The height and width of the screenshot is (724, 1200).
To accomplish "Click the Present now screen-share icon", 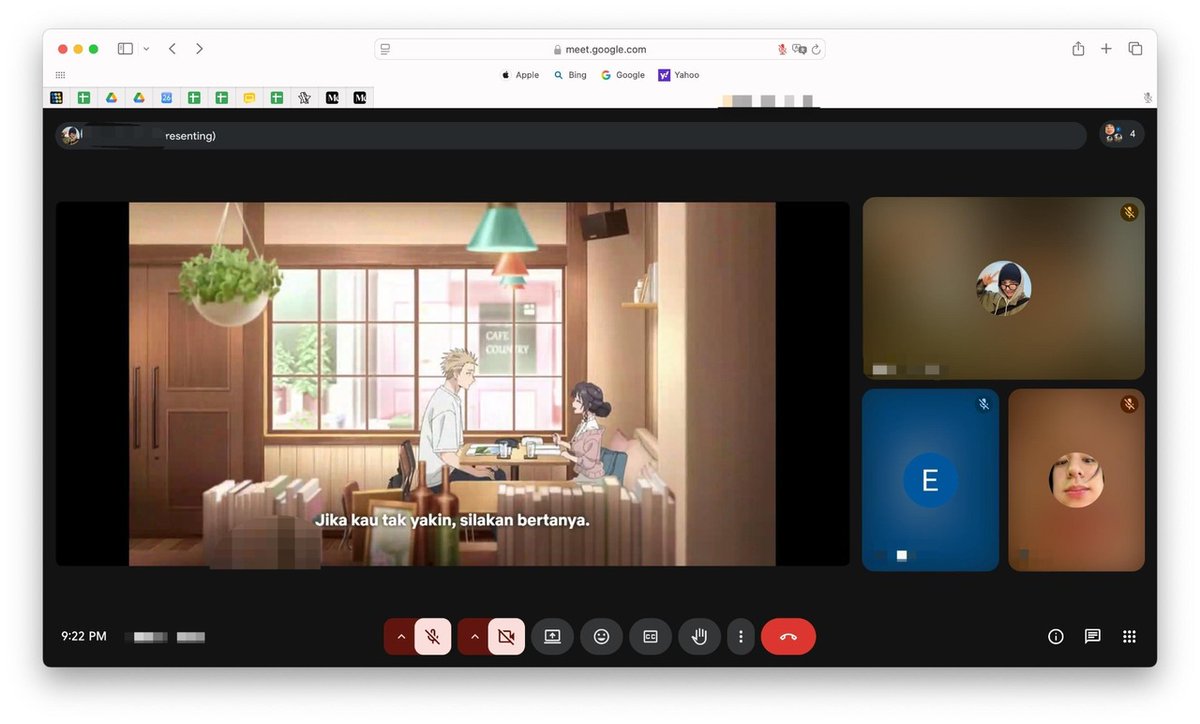I will coord(552,636).
